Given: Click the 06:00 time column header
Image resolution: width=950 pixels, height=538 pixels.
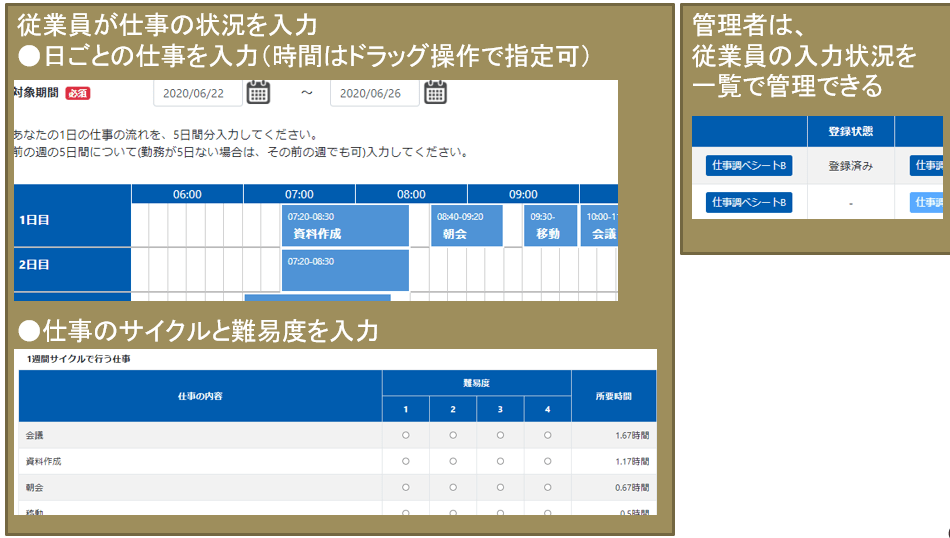Looking at the screenshot, I should [x=187, y=194].
